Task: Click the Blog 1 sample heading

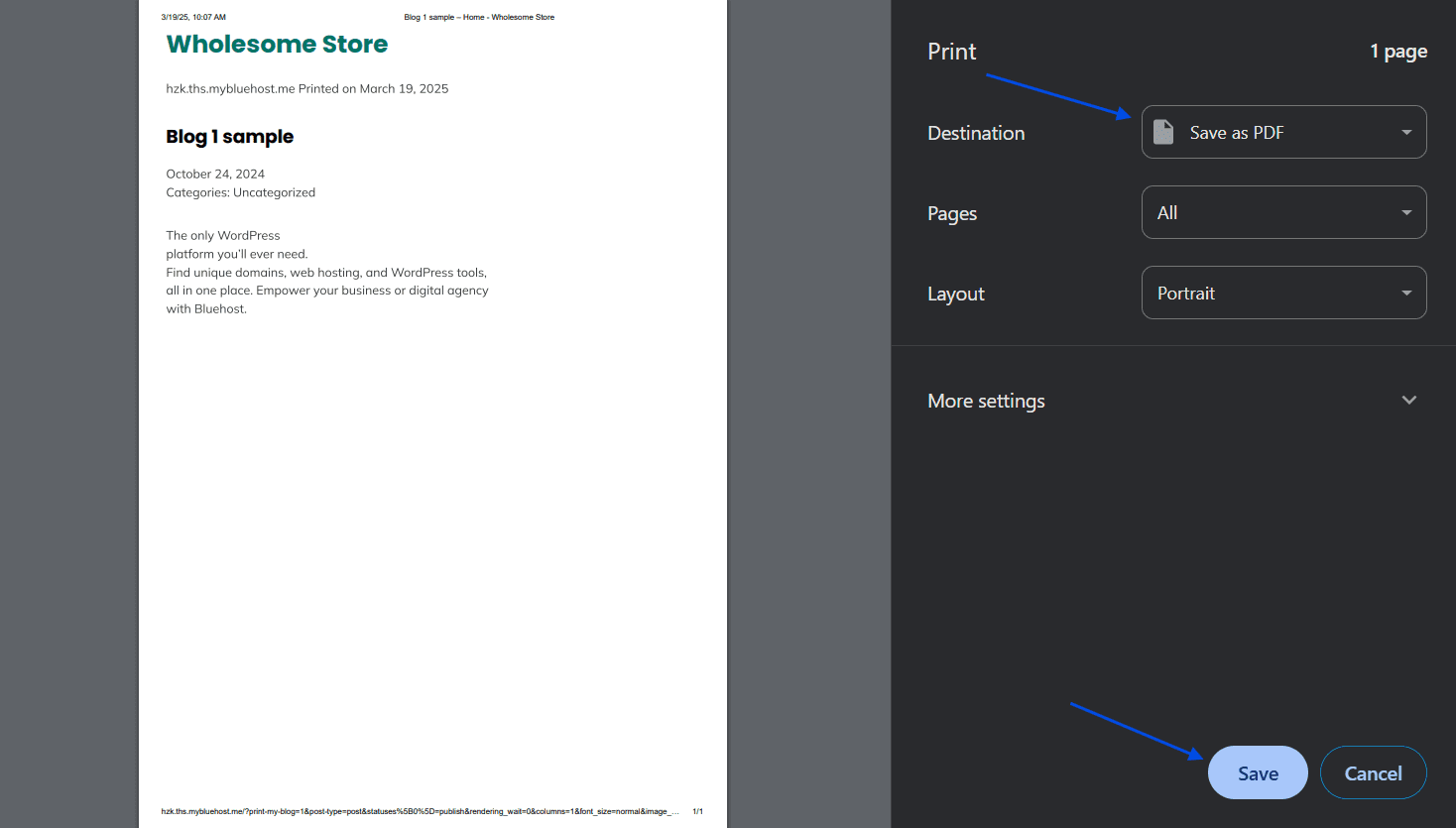Action: point(229,137)
